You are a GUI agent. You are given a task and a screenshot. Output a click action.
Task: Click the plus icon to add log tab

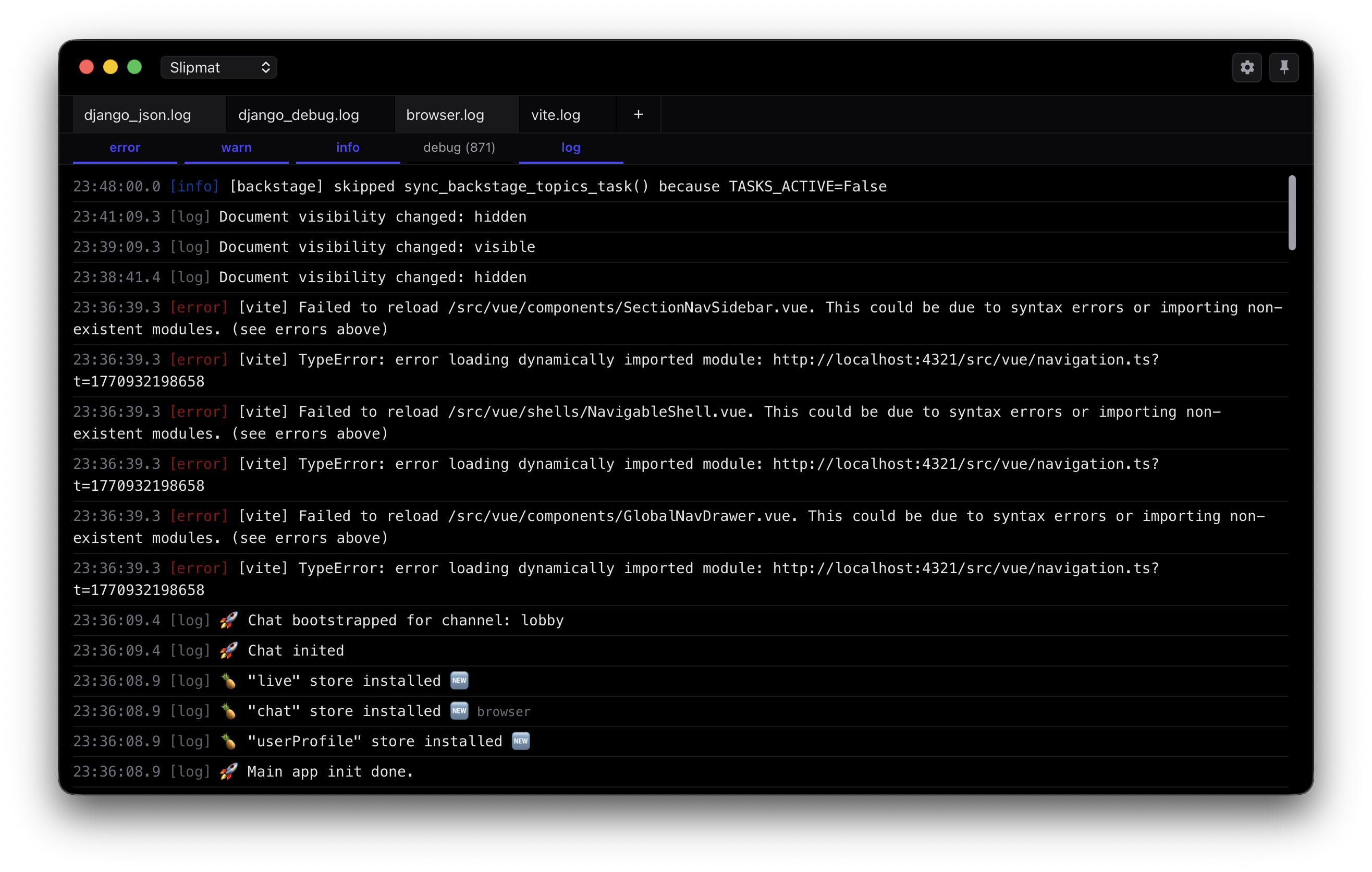point(638,115)
